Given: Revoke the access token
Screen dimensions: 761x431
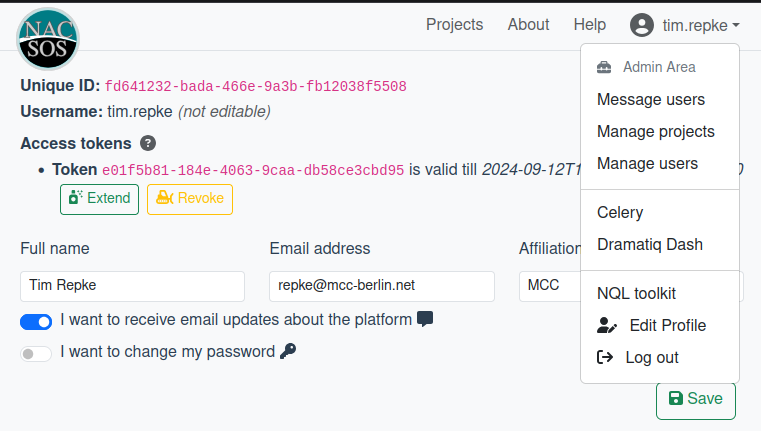Looking at the screenshot, I should [x=190, y=199].
